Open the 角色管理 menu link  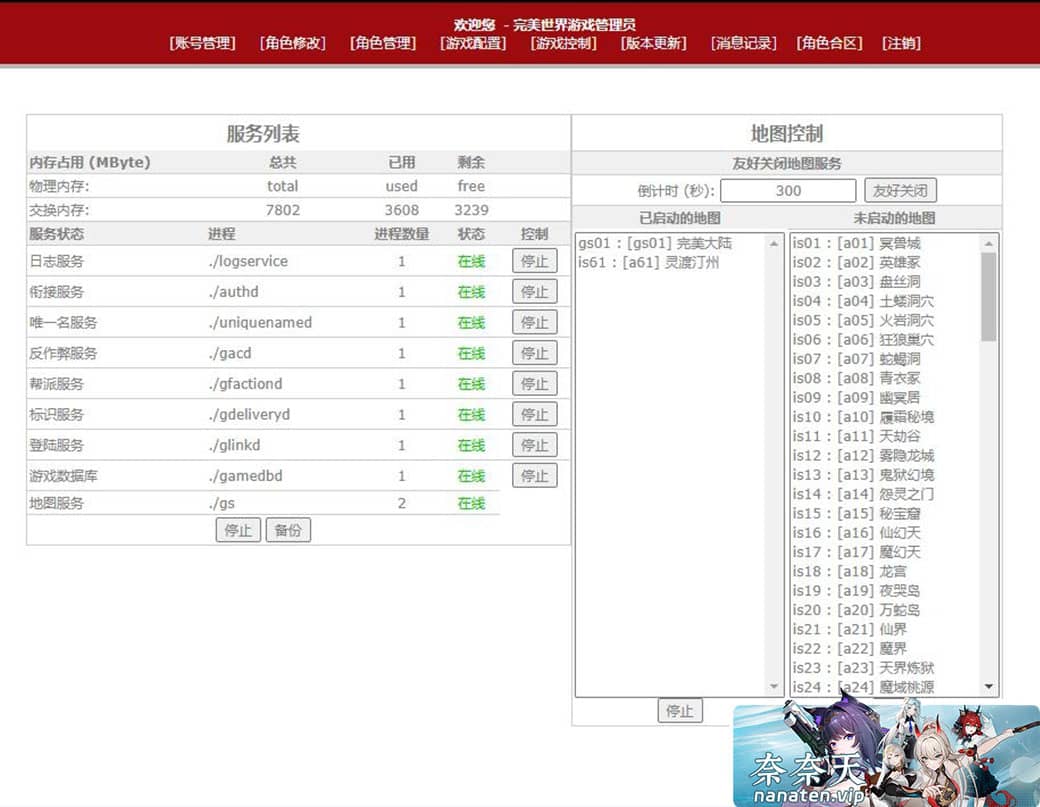383,43
